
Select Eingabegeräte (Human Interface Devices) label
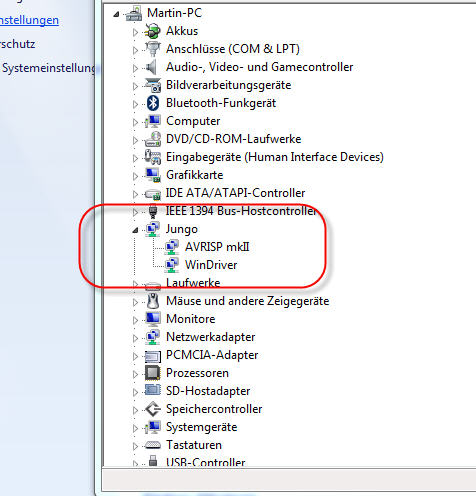pyautogui.click(x=275, y=157)
